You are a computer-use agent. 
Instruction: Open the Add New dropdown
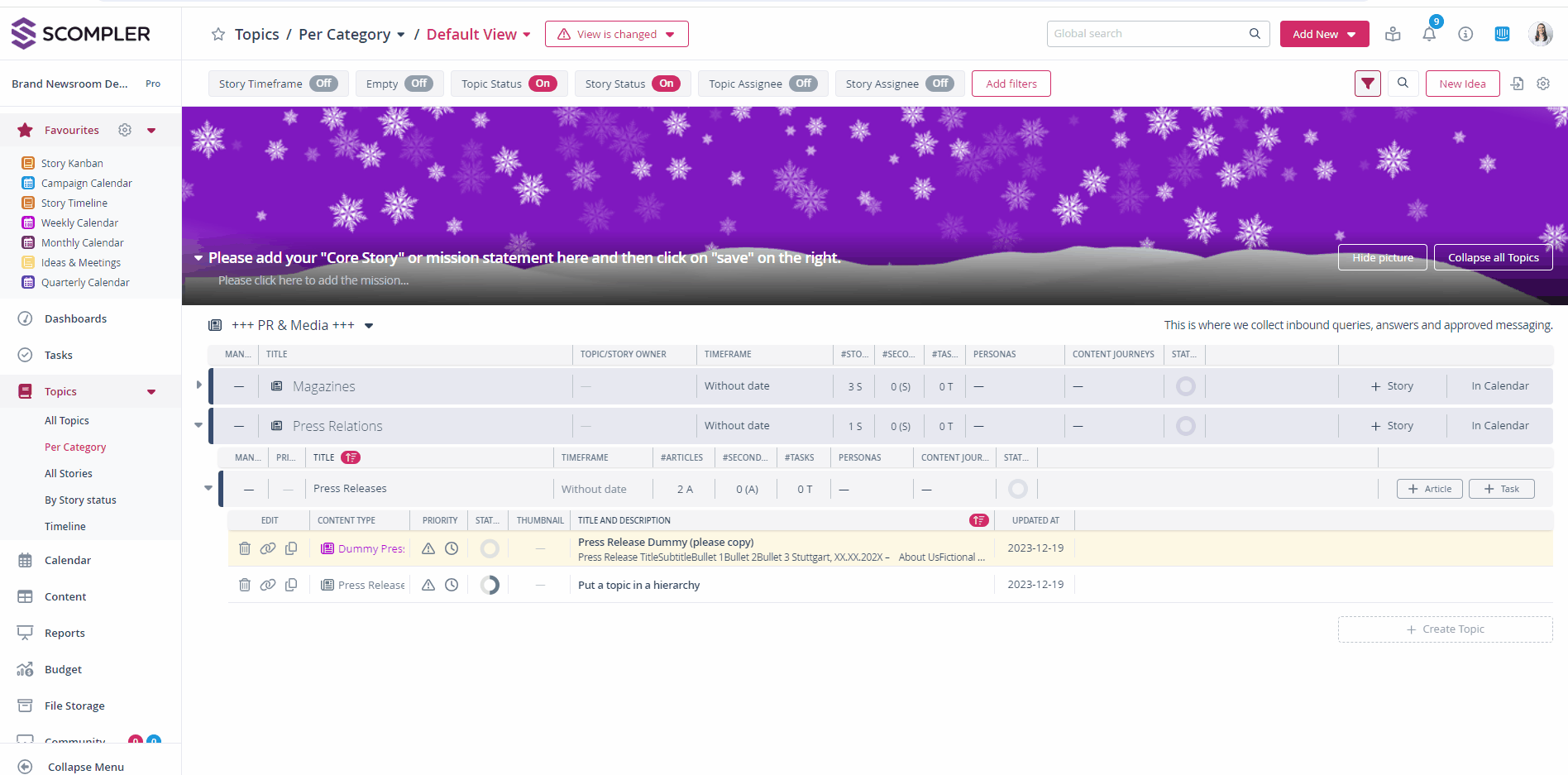click(x=1323, y=34)
